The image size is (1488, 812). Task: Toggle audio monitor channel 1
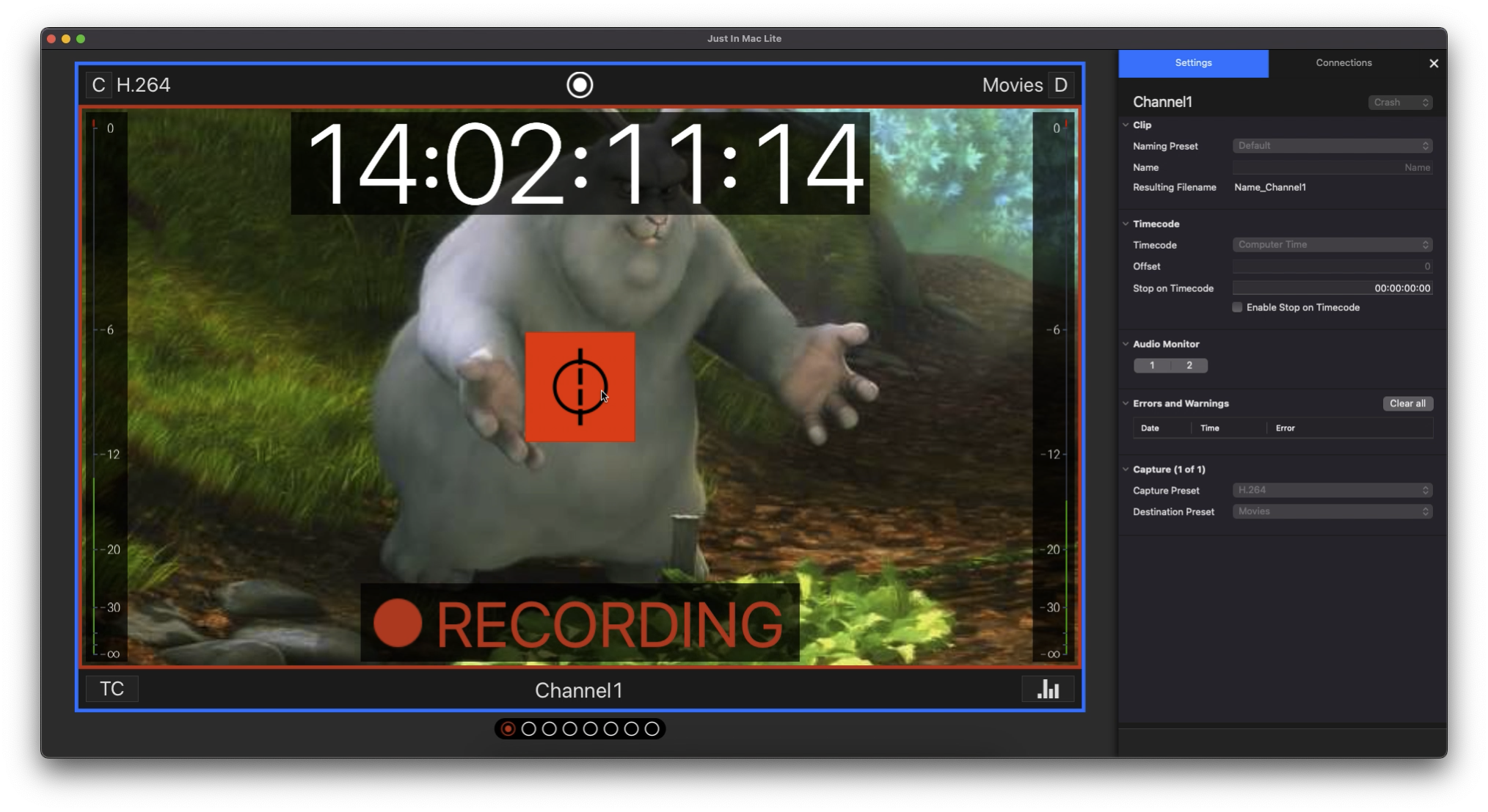(x=1152, y=365)
